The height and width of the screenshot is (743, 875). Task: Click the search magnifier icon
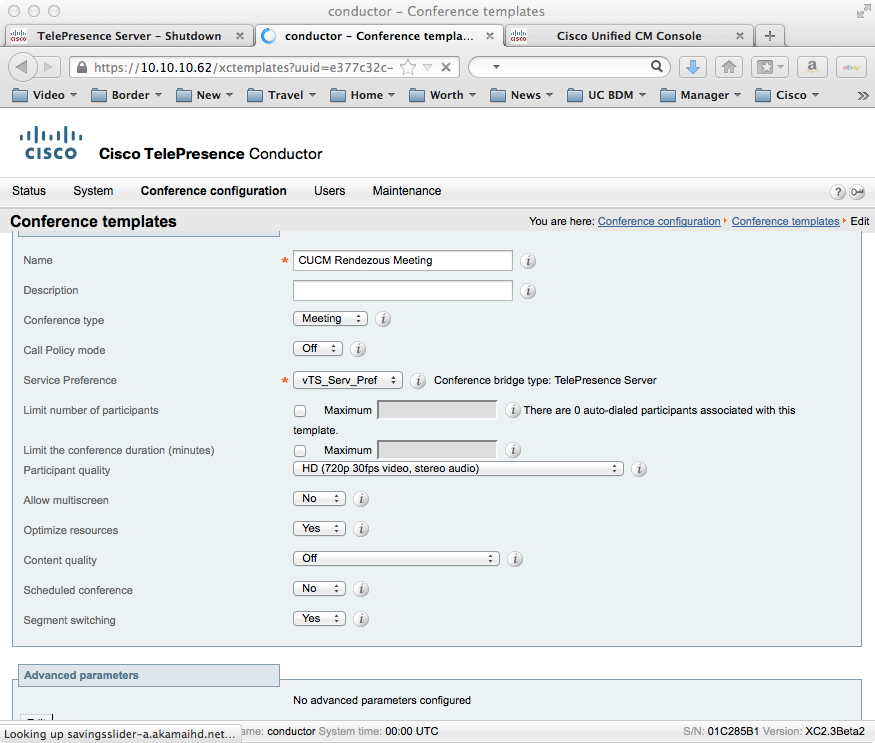pyautogui.click(x=657, y=67)
